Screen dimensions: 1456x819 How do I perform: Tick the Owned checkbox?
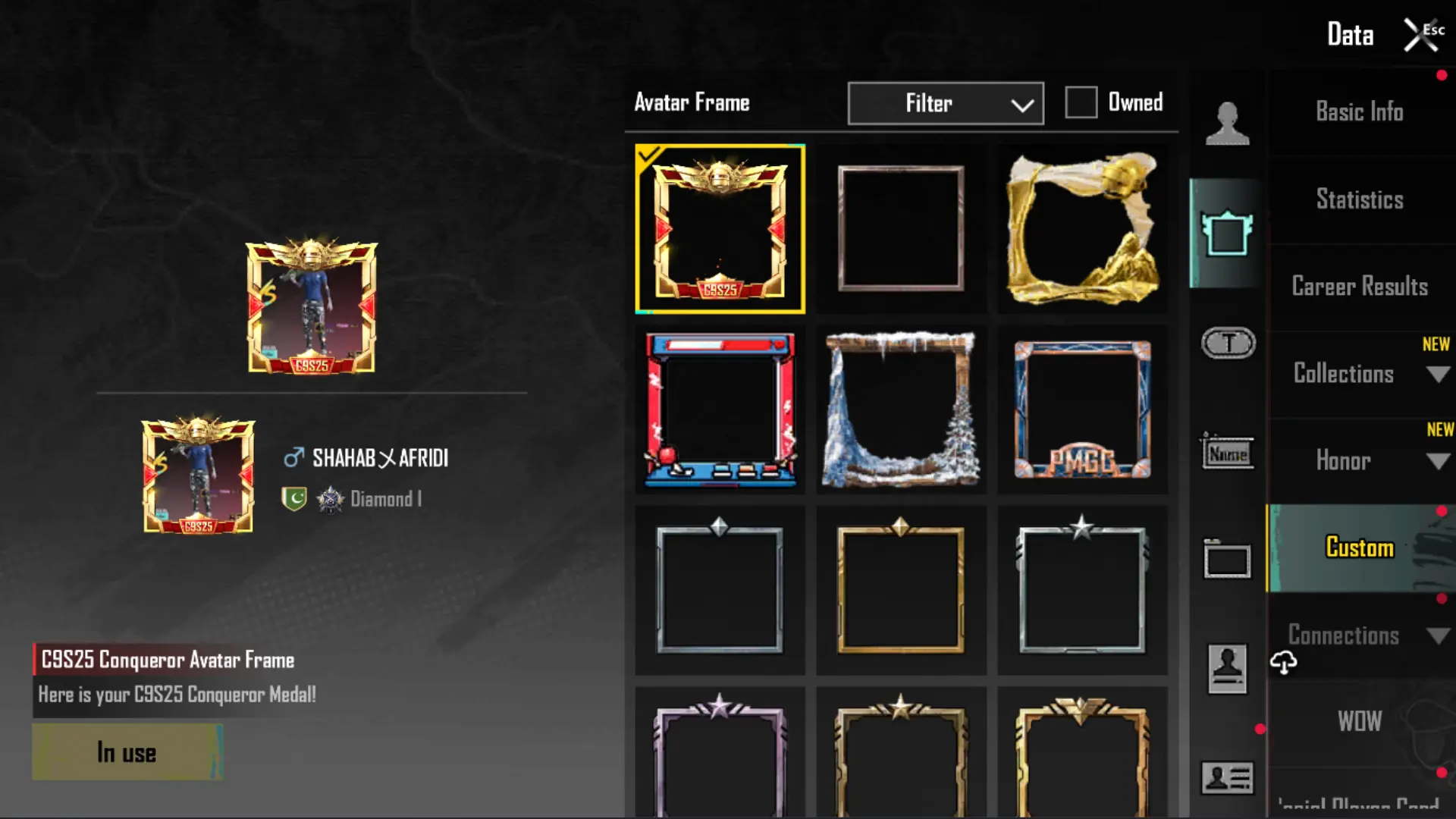1081,102
